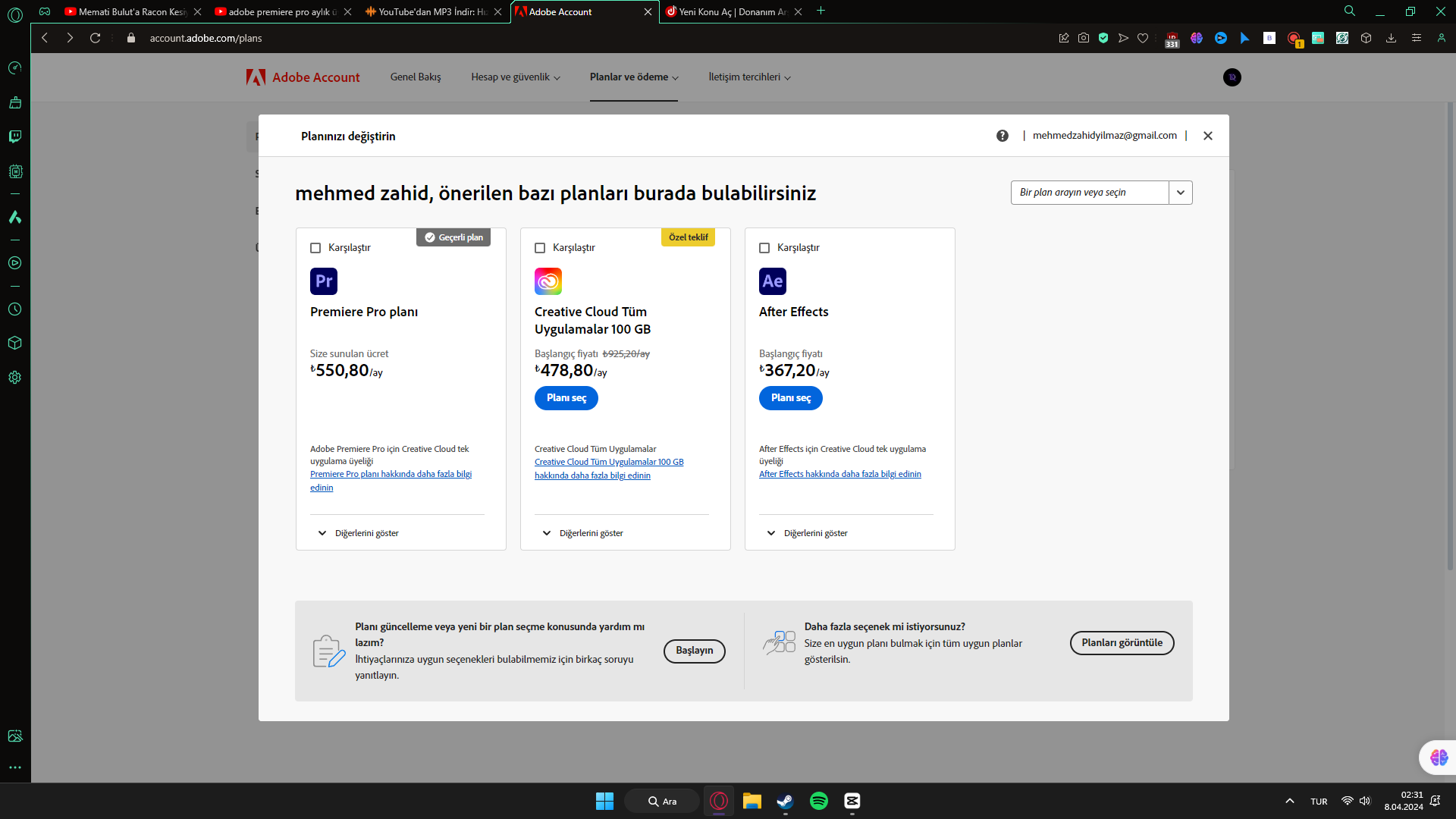Check Karşılaştır for Creative Cloud plan
This screenshot has width=1456, height=819.
pos(540,248)
